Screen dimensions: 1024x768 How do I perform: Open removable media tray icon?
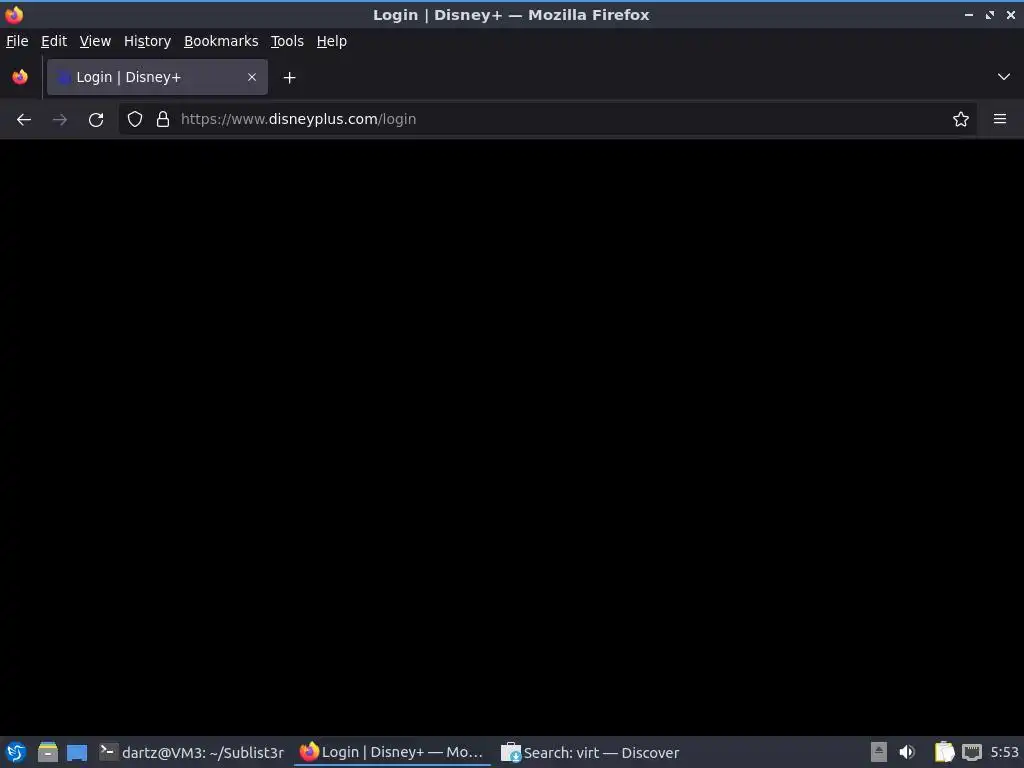tap(879, 752)
